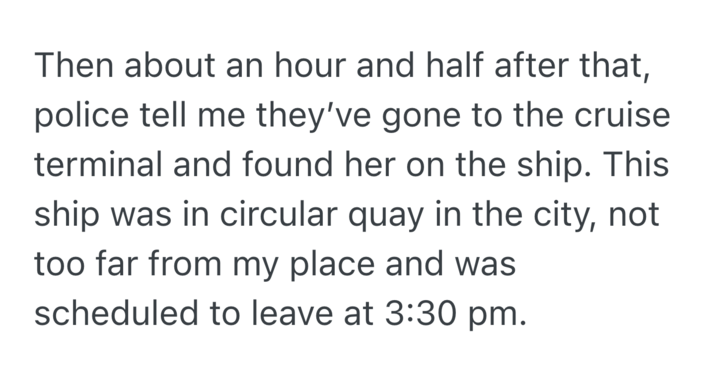Click the word "her" in third line
The width and height of the screenshot is (716, 380).
(x=369, y=164)
